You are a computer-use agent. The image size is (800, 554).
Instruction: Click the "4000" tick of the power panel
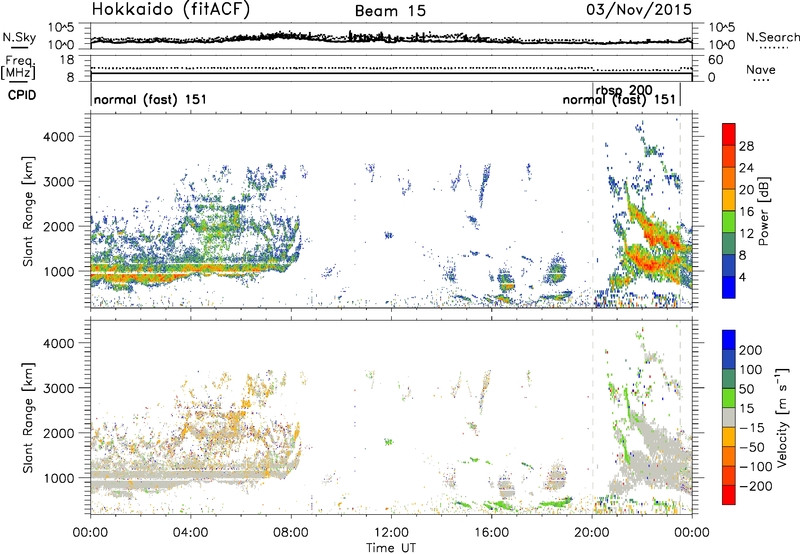pyautogui.click(x=58, y=137)
